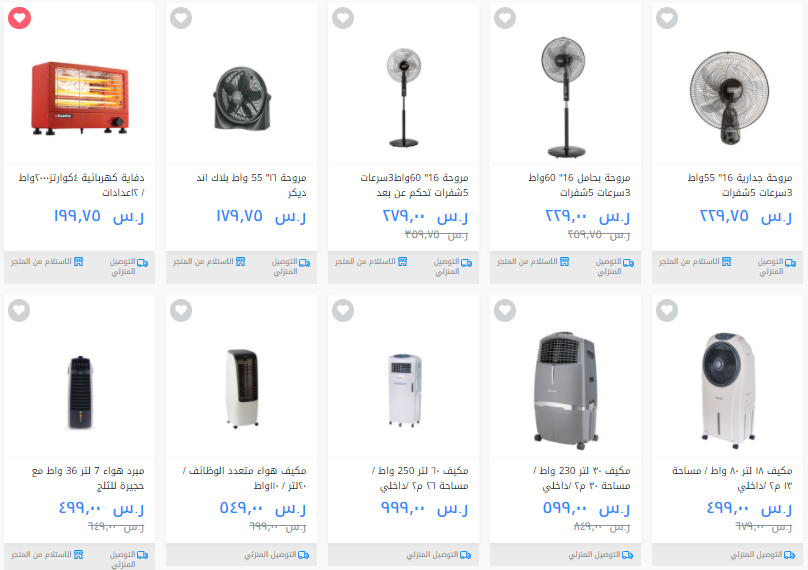Image resolution: width=808 pixels, height=570 pixels.
Task: Add remote control stand fan to favorites
Action: click(x=343, y=18)
